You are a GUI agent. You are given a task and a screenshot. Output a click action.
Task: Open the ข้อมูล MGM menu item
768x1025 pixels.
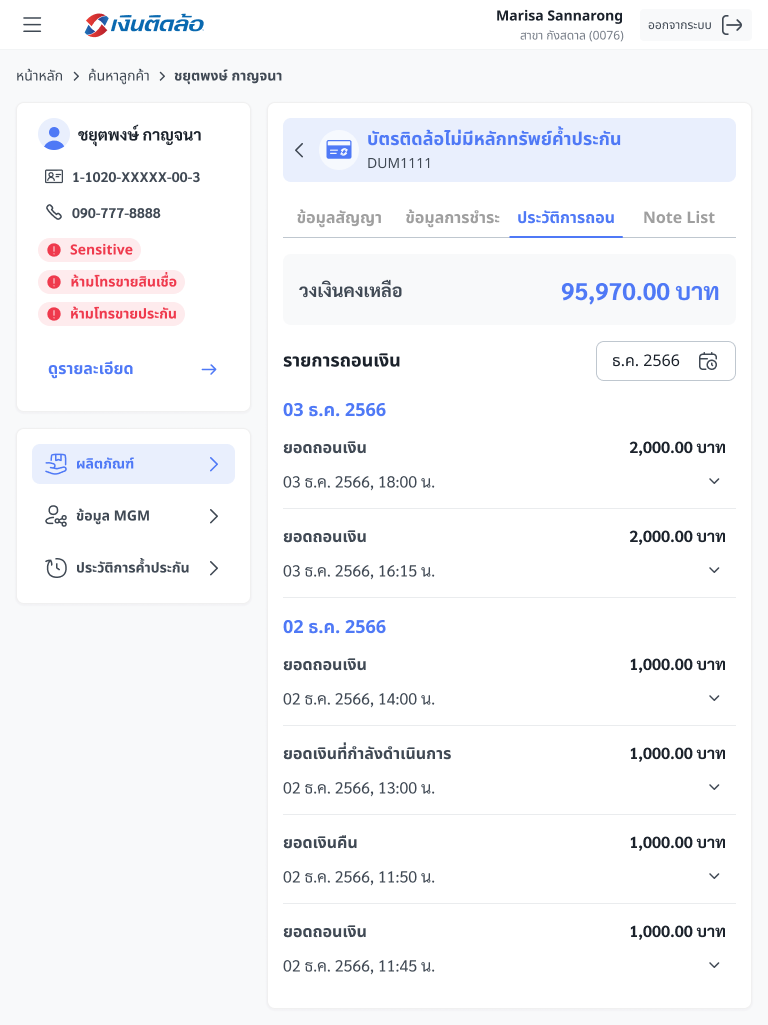click(x=133, y=516)
